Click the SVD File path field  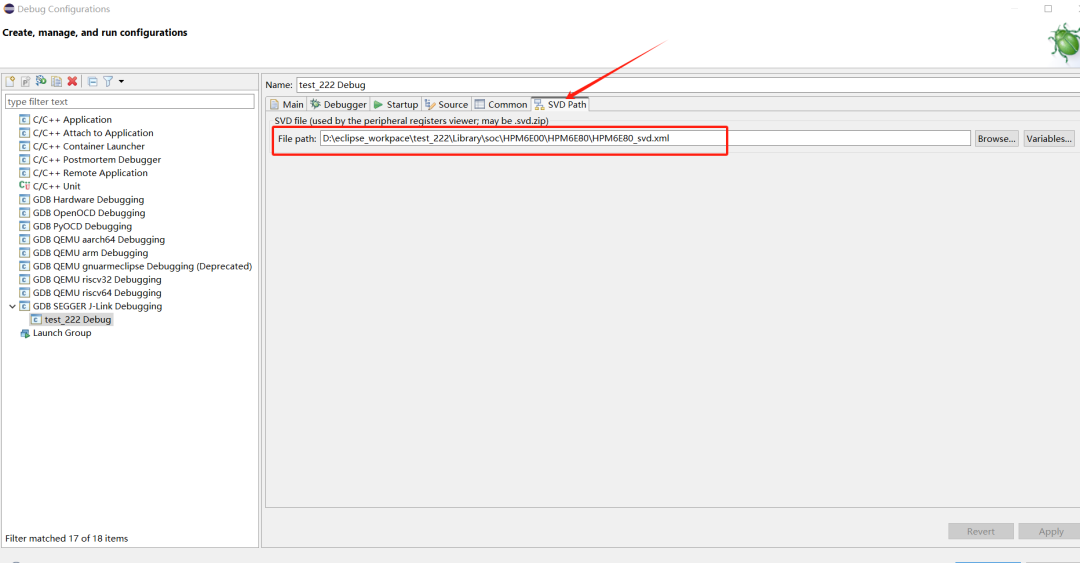click(x=645, y=139)
